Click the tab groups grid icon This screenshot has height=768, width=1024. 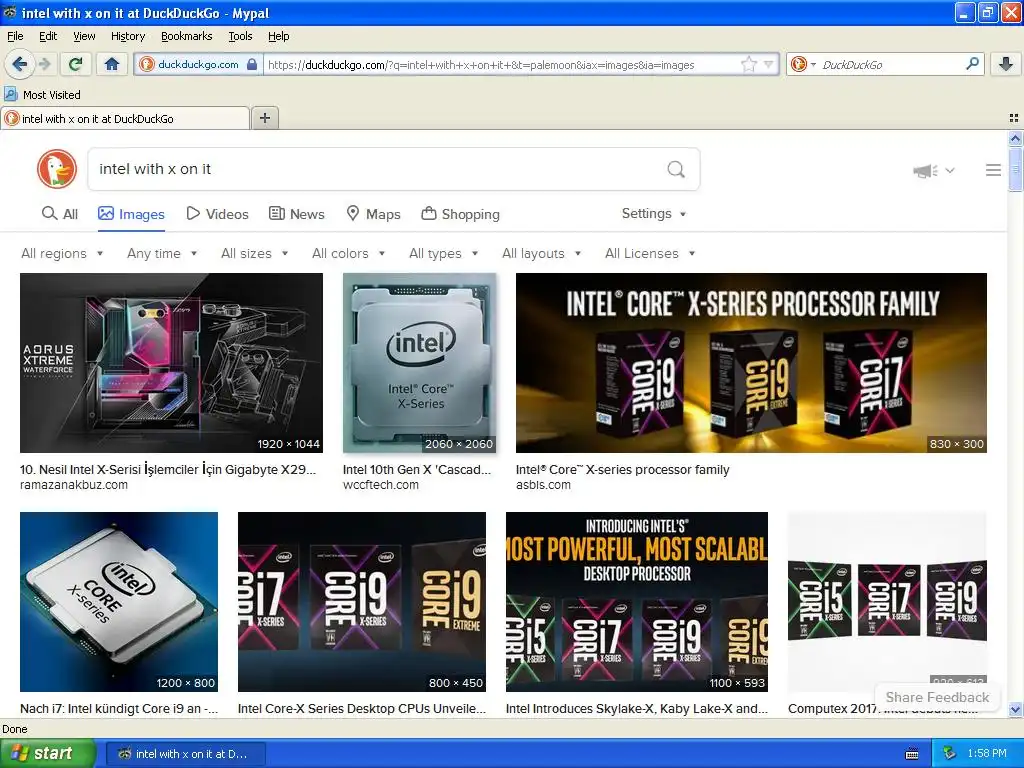1014,118
